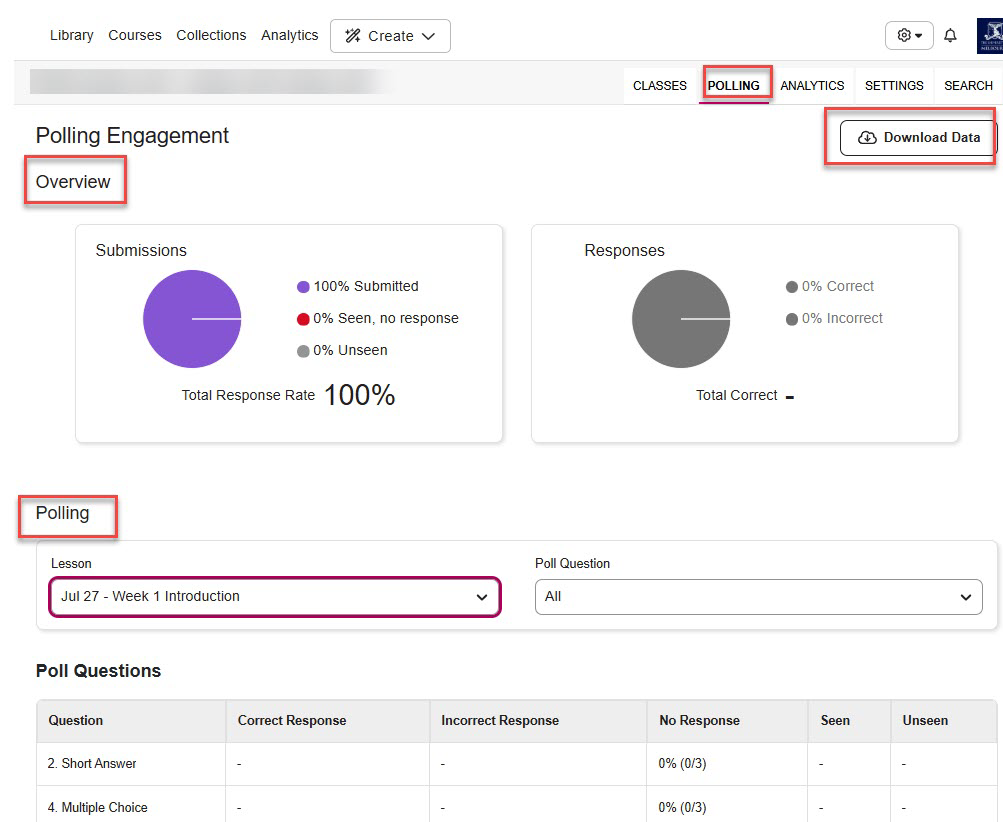Open the notifications bell

[x=951, y=35]
